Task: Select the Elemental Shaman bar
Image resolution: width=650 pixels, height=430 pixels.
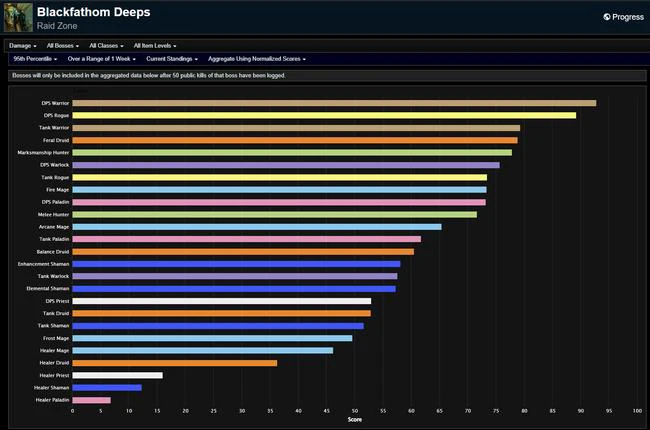Action: pos(234,289)
